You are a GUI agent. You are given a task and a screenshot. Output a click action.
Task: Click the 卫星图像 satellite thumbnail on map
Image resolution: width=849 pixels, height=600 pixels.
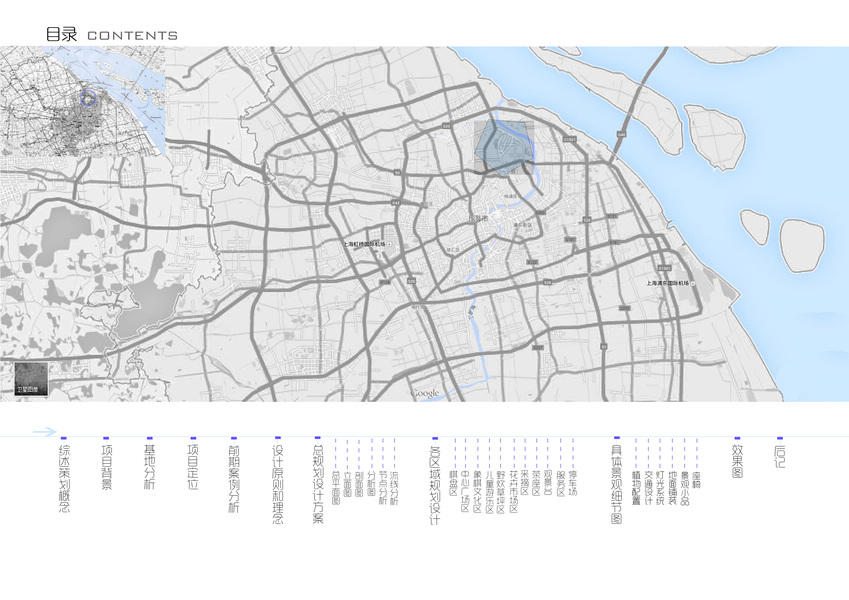coord(31,379)
